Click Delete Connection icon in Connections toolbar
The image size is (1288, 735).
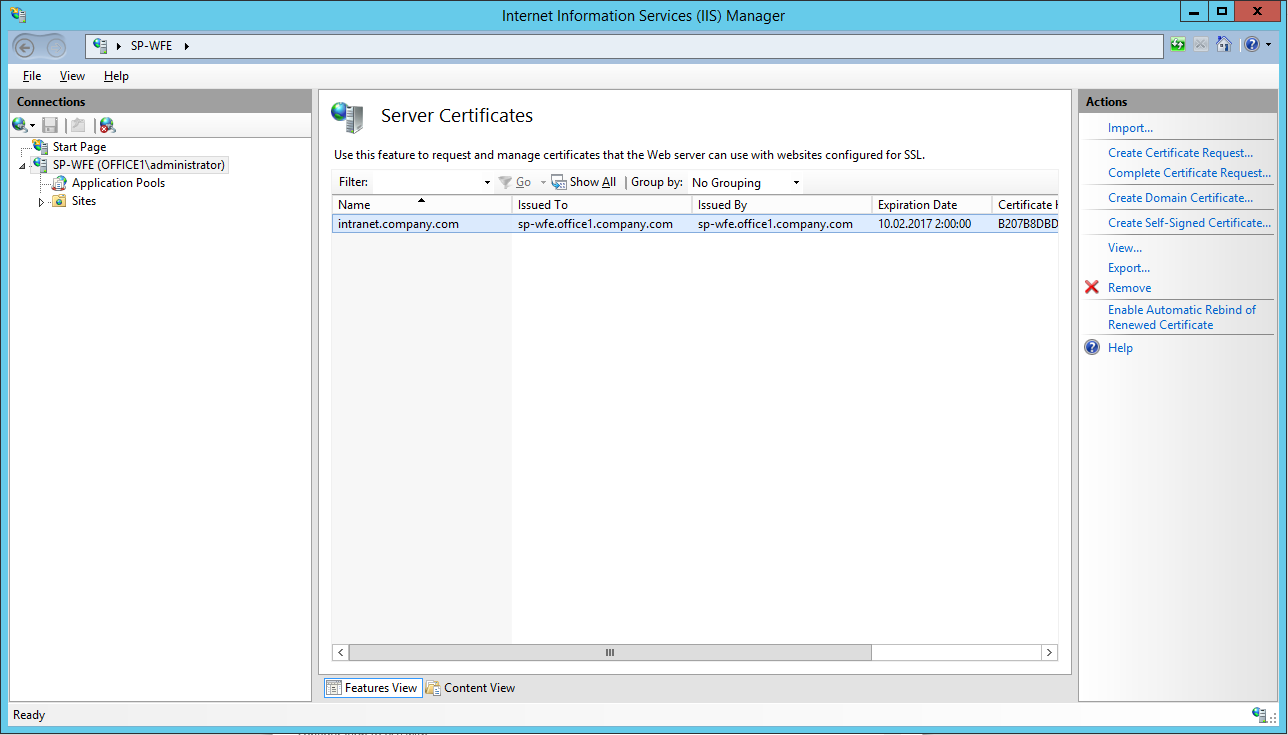point(107,125)
